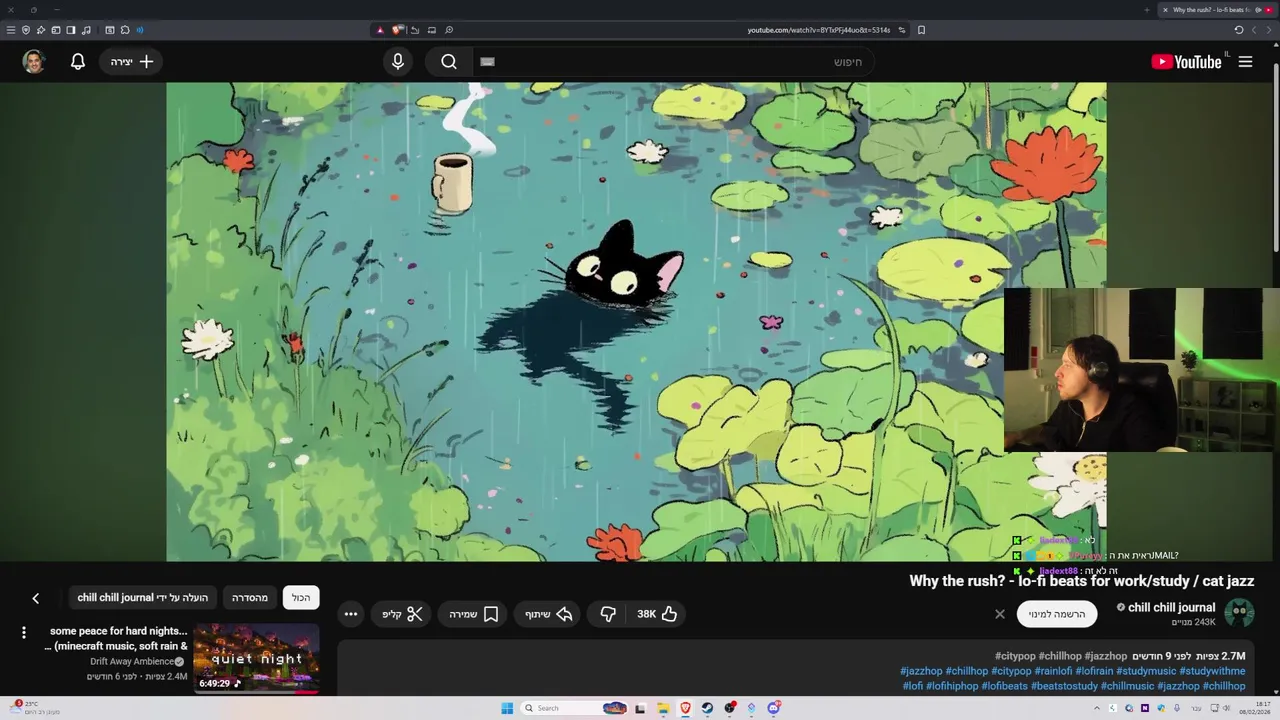Create a clip with the scissors (קליפ) button
This screenshot has height=720, width=1280.
[x=403, y=614]
